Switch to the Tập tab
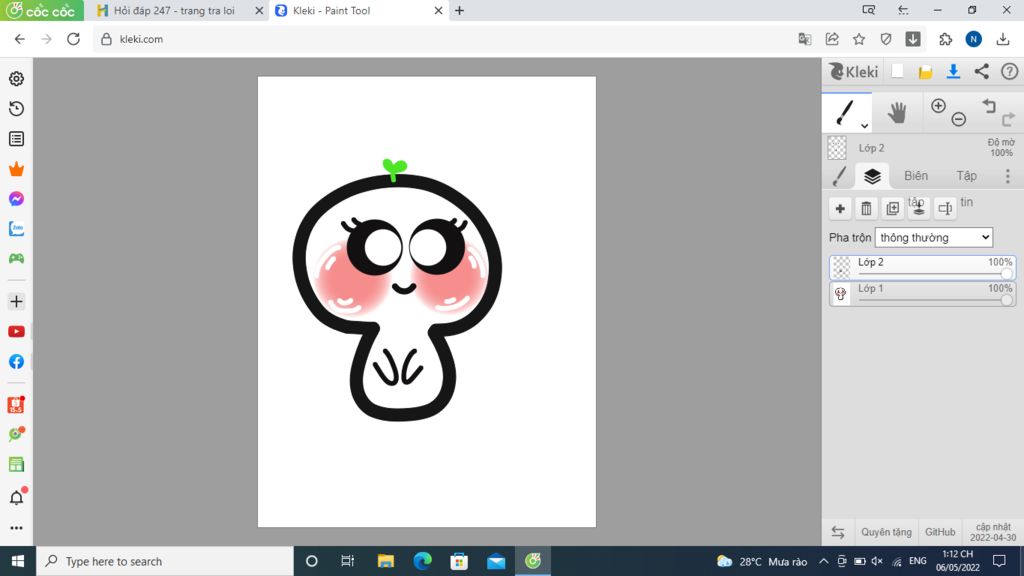 coord(966,176)
